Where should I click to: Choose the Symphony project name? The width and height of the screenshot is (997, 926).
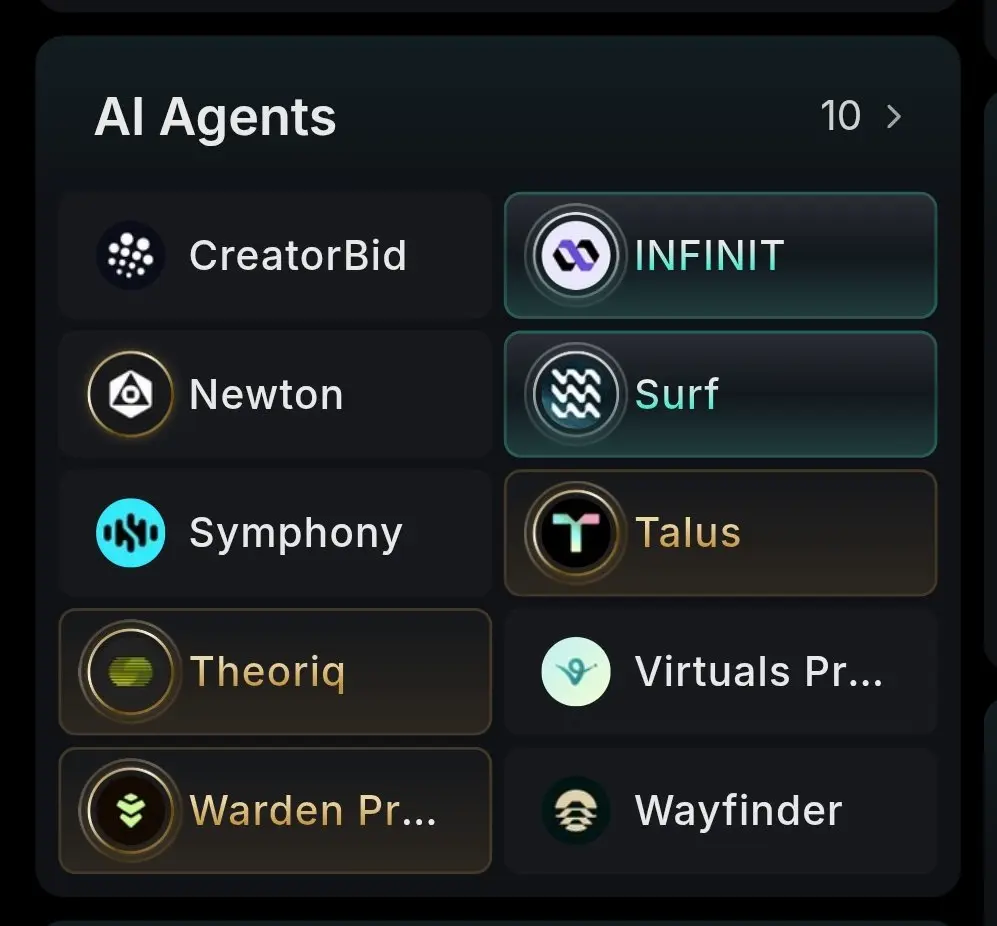point(296,534)
